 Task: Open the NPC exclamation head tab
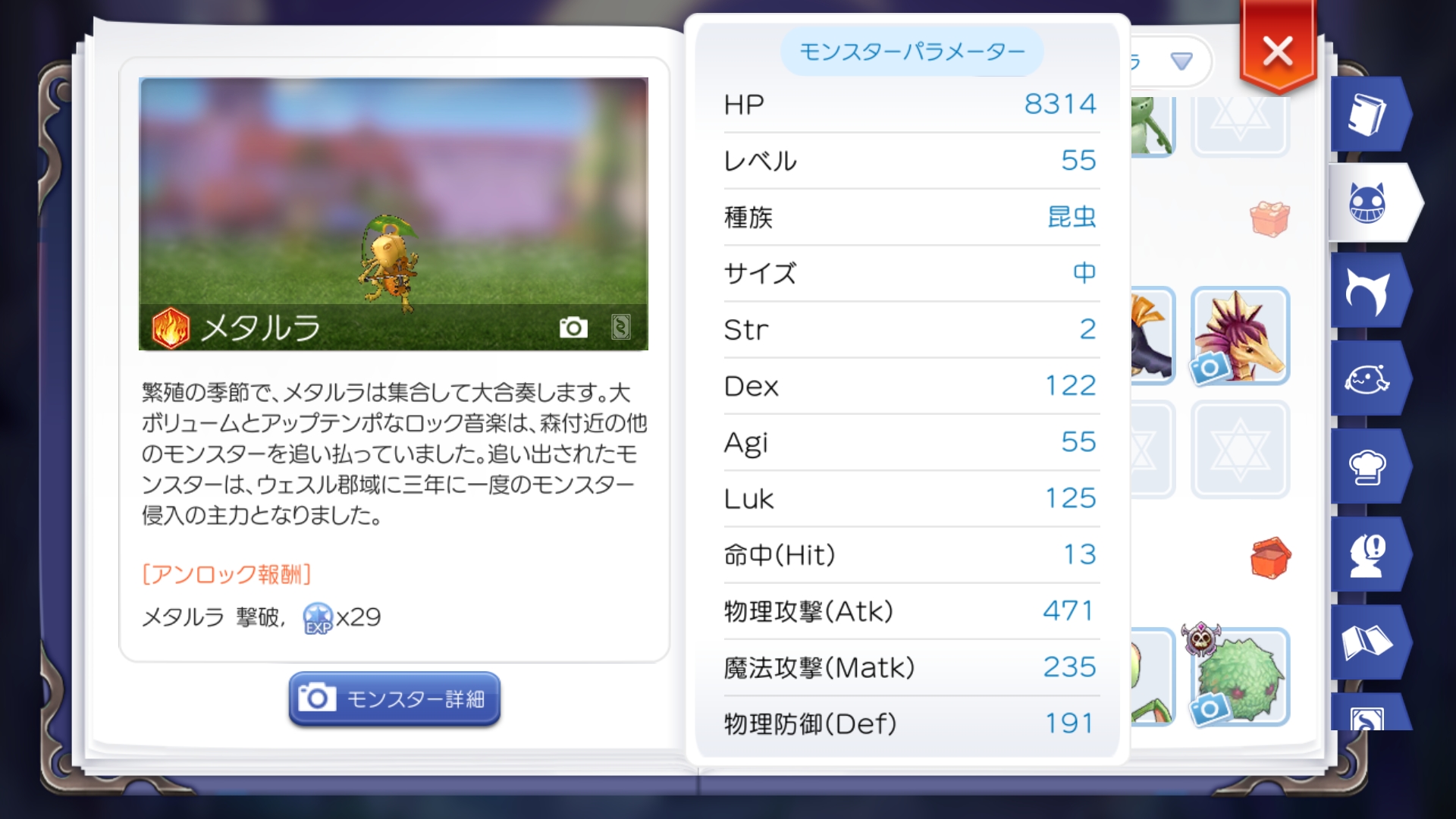[1367, 555]
